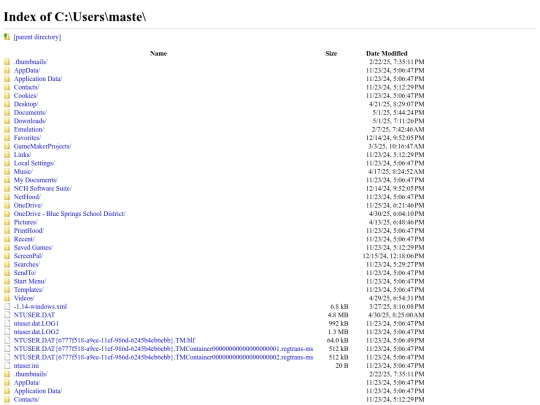Click the file icon beside -1.14-windows.xml
Screen dimensions: 540x405
click(x=7, y=307)
